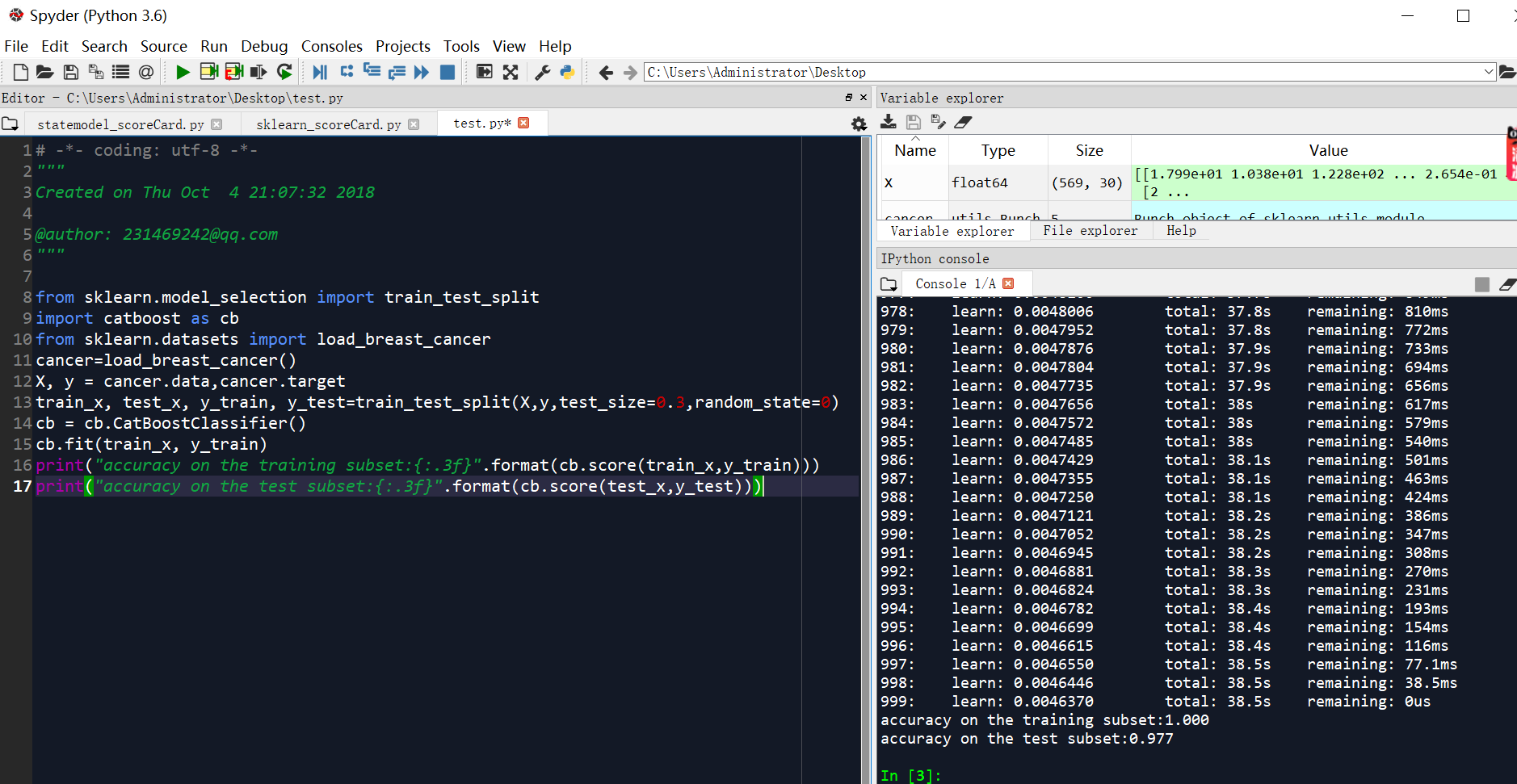Close the Editor pane

tap(864, 98)
